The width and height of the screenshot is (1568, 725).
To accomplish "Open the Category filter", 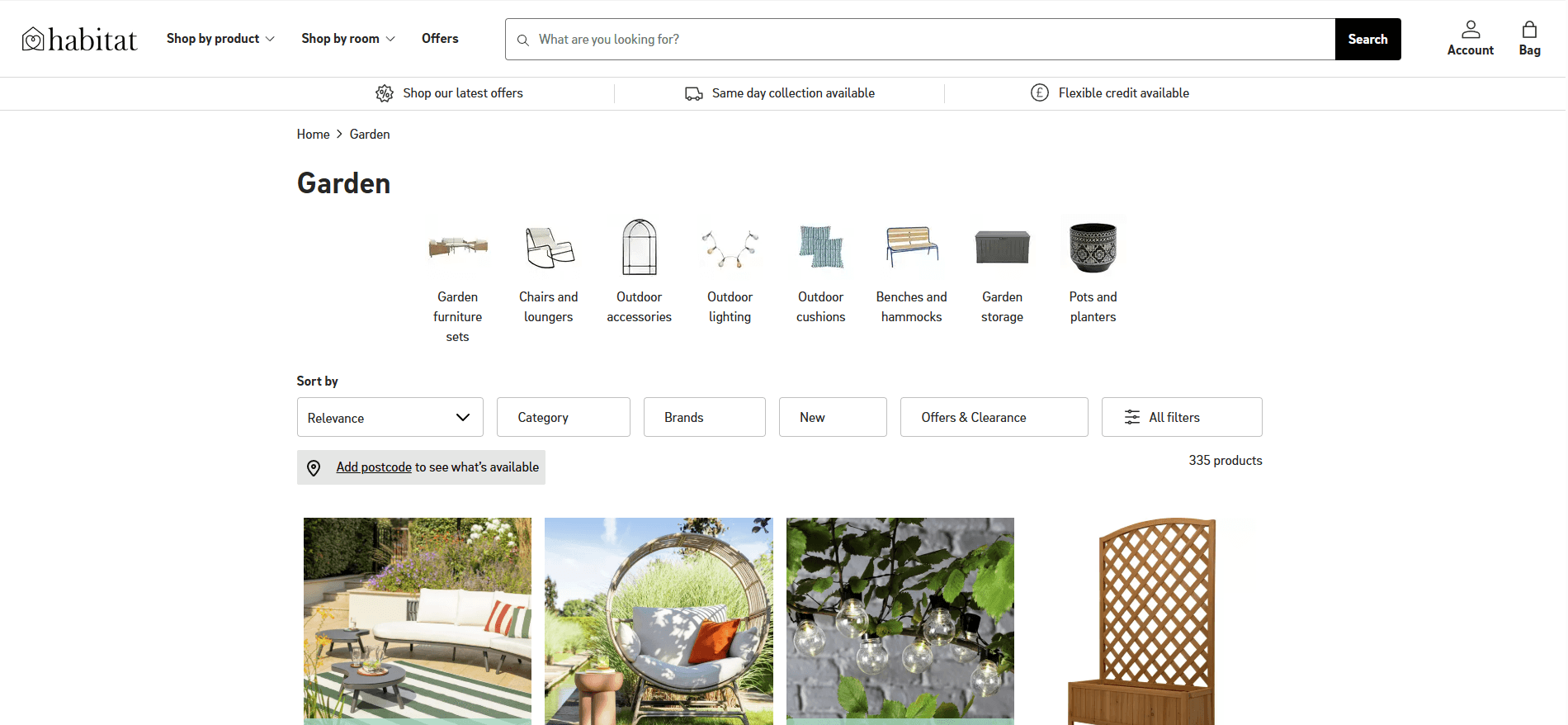I will pyautogui.click(x=564, y=417).
